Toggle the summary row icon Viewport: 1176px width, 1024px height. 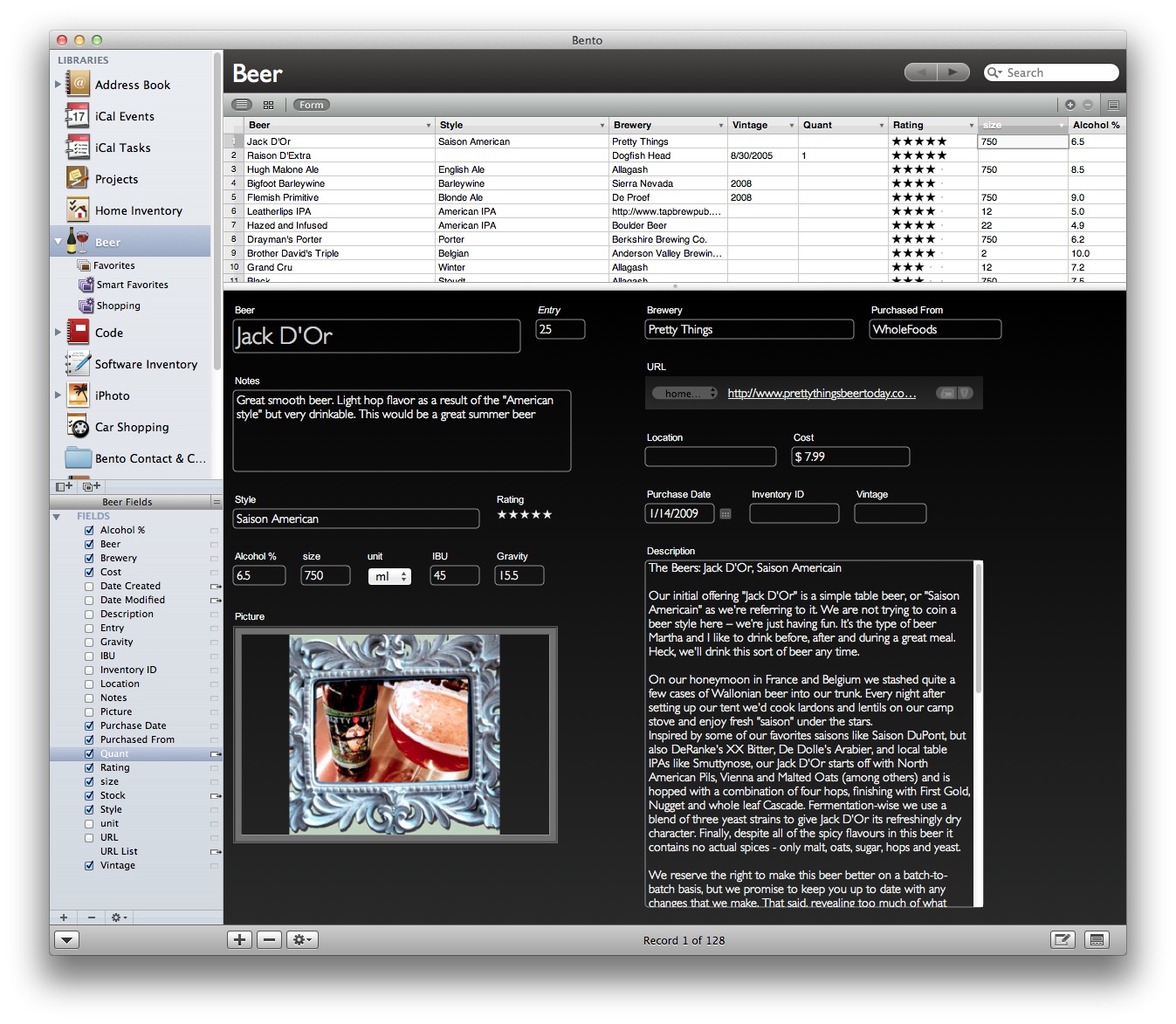pos(1113,105)
